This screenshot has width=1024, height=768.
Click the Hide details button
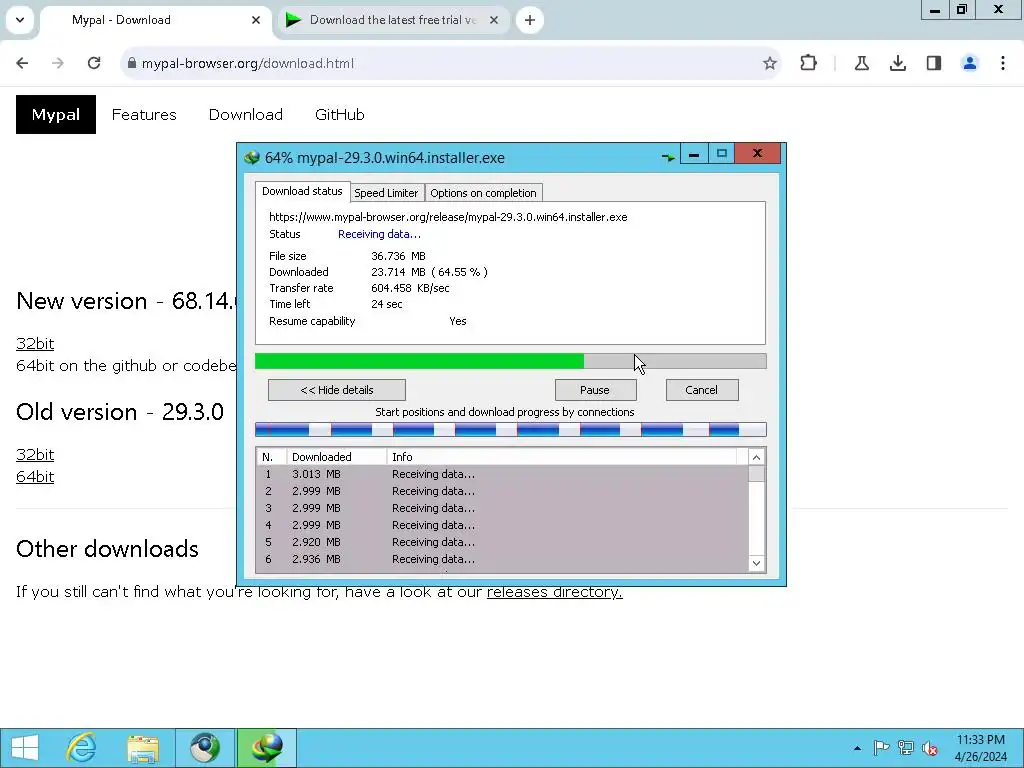pos(337,390)
